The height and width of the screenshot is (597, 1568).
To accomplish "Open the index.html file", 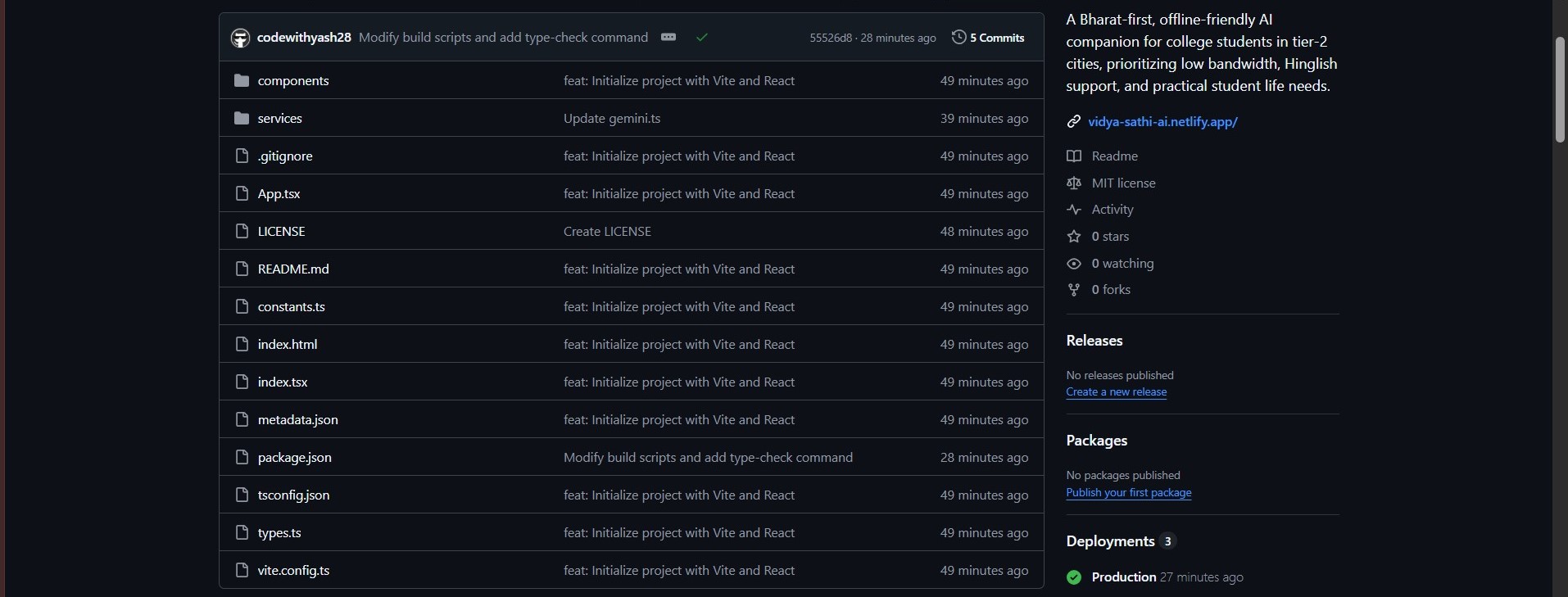I will tap(287, 344).
